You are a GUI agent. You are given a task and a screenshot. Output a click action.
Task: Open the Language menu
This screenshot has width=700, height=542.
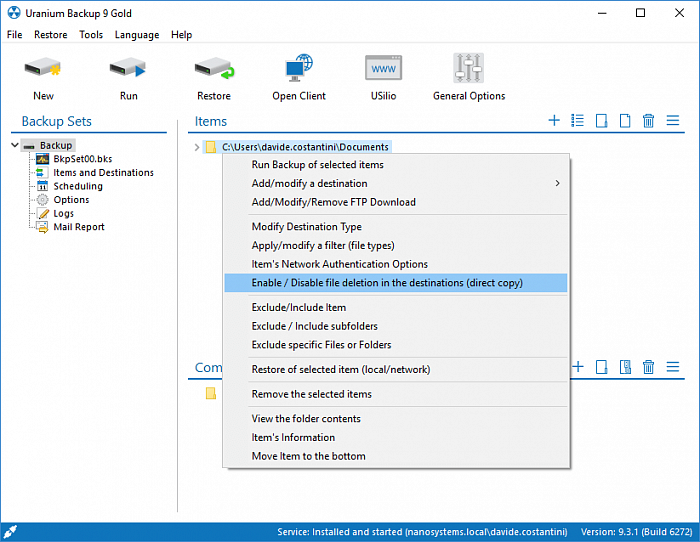(x=137, y=35)
